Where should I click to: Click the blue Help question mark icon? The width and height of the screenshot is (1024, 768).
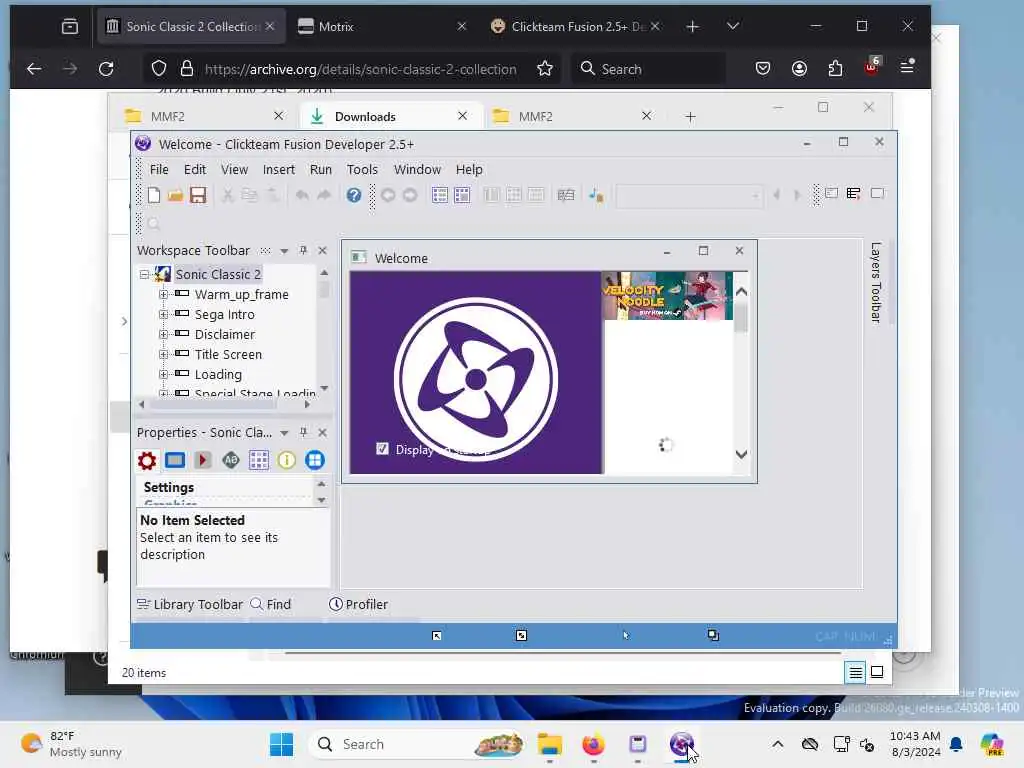click(353, 195)
